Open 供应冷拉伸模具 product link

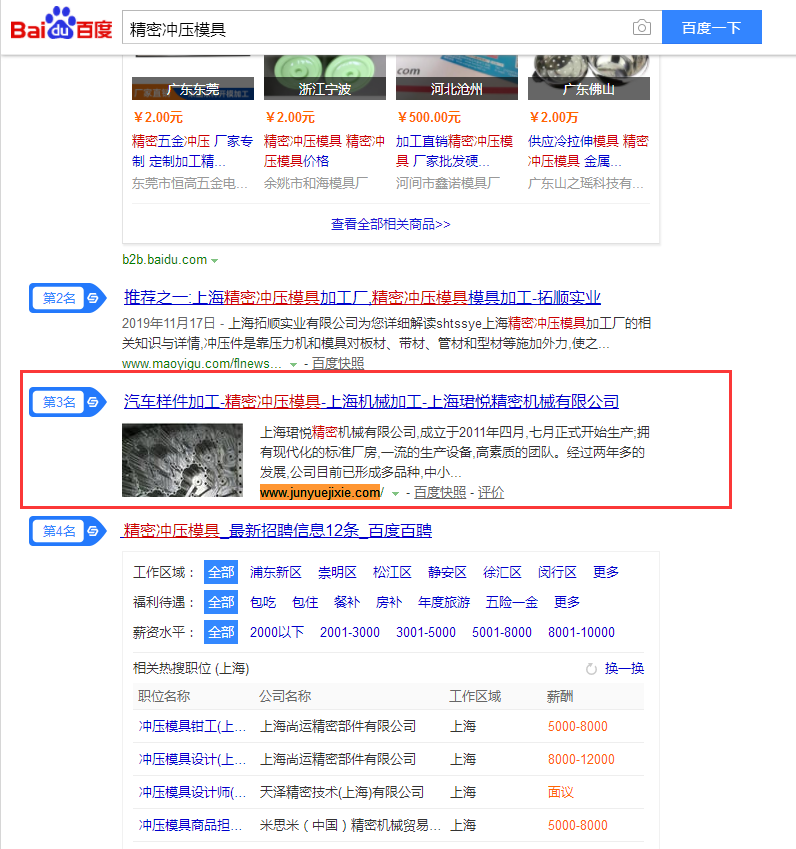pyautogui.click(x=588, y=151)
